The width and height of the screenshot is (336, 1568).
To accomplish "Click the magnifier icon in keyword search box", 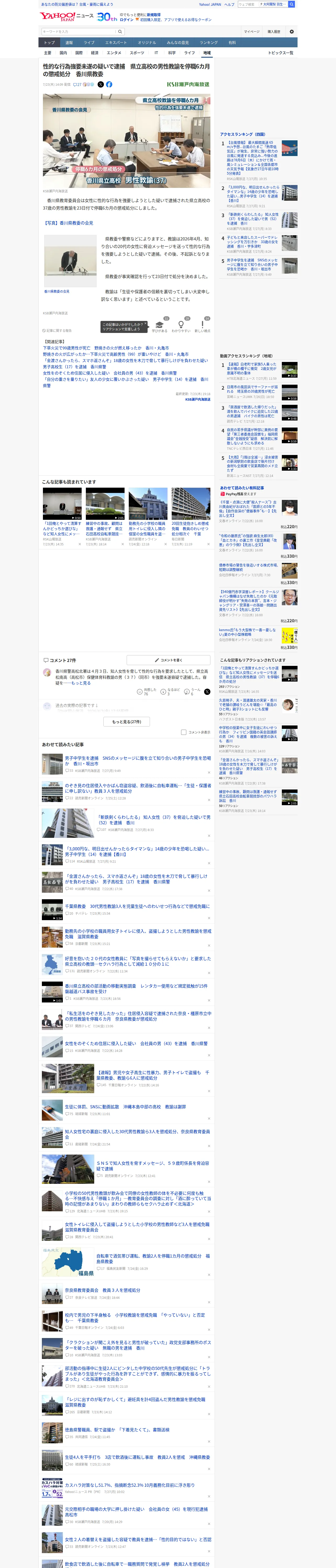I will click(x=120, y=32).
